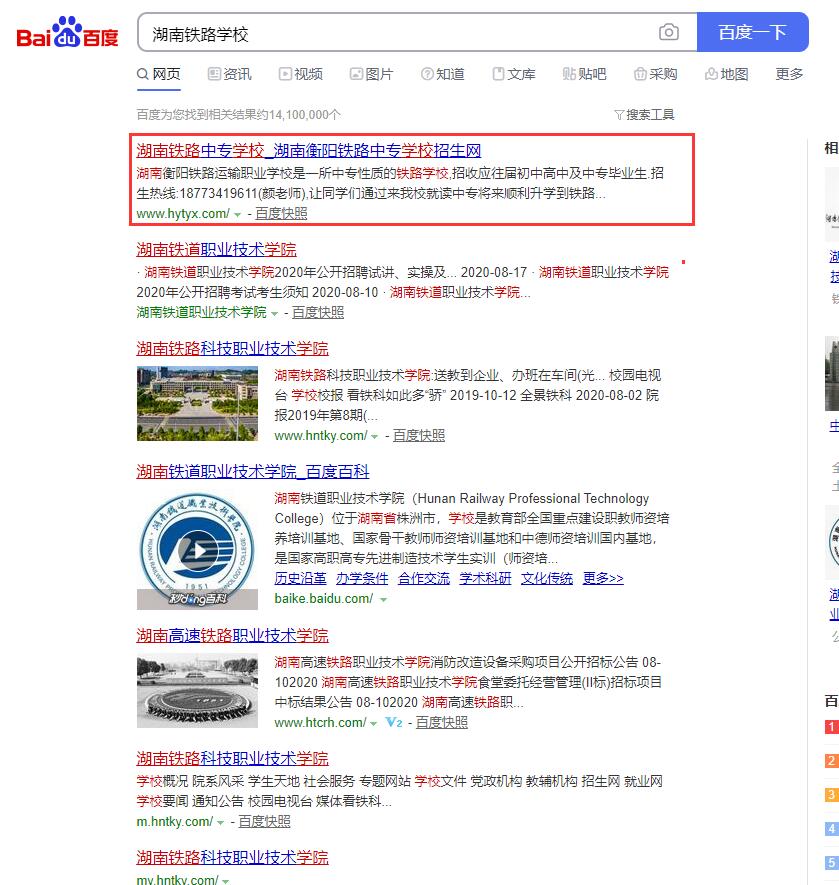Open the 文库 tab
Viewport: 839px width, 885px height.
point(513,74)
